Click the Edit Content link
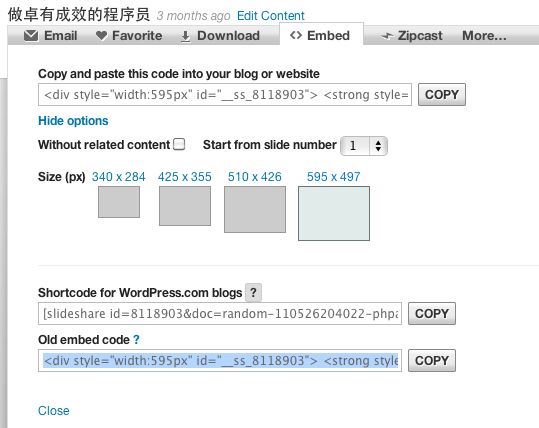 click(x=271, y=15)
